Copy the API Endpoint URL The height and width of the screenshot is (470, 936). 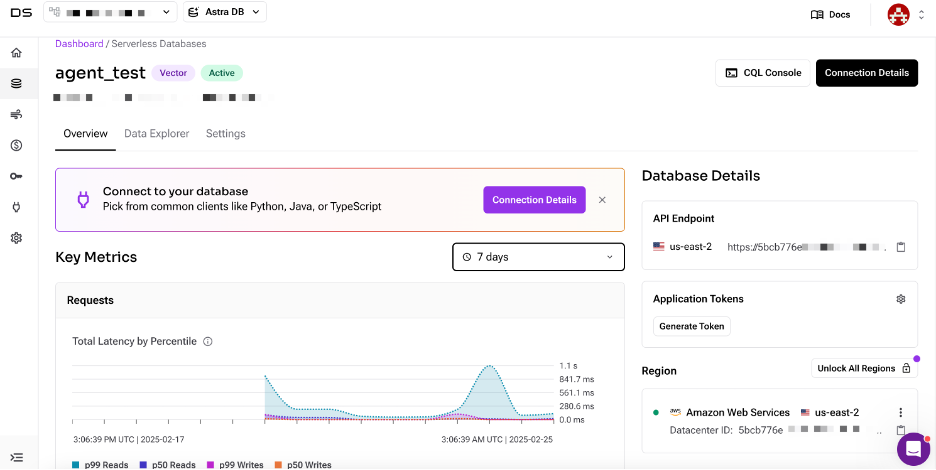click(901, 247)
